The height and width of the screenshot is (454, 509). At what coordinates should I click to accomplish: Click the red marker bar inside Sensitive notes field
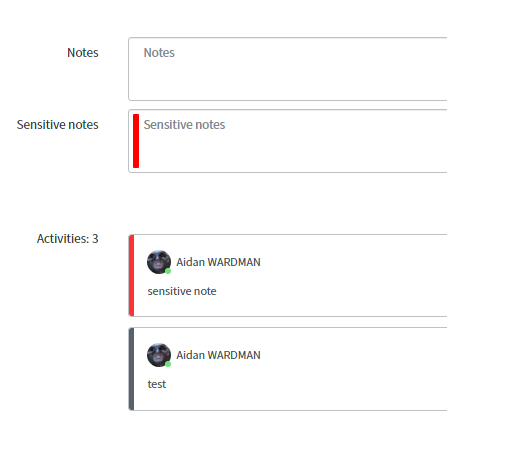point(136,141)
